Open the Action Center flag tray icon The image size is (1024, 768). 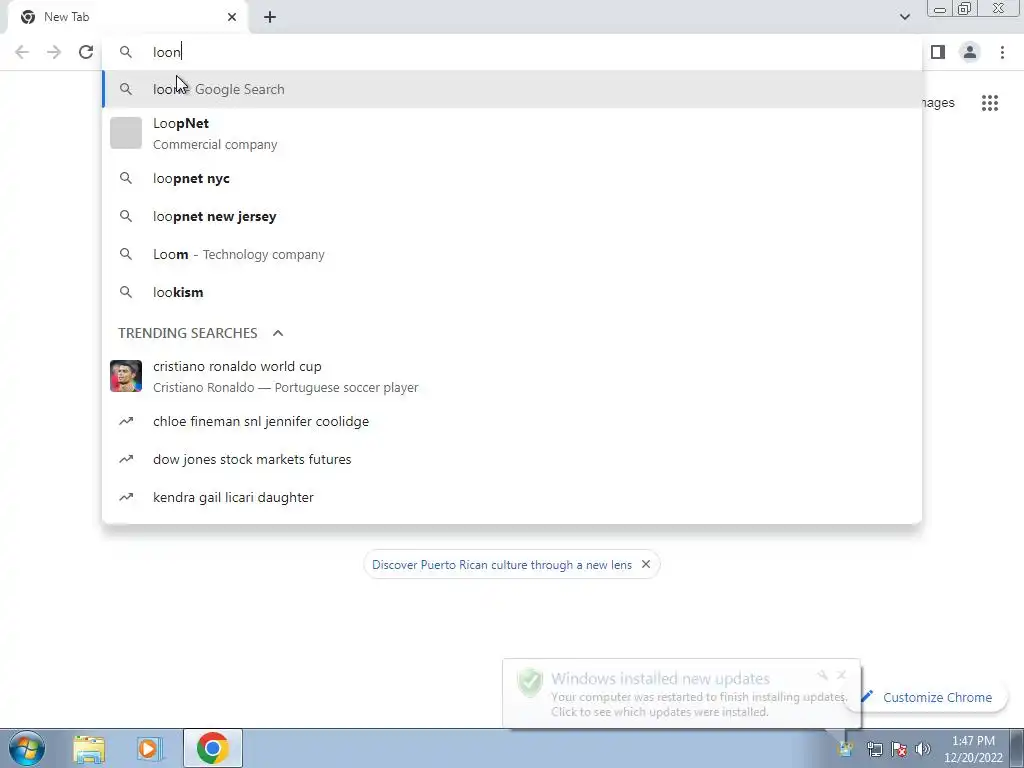[x=899, y=749]
